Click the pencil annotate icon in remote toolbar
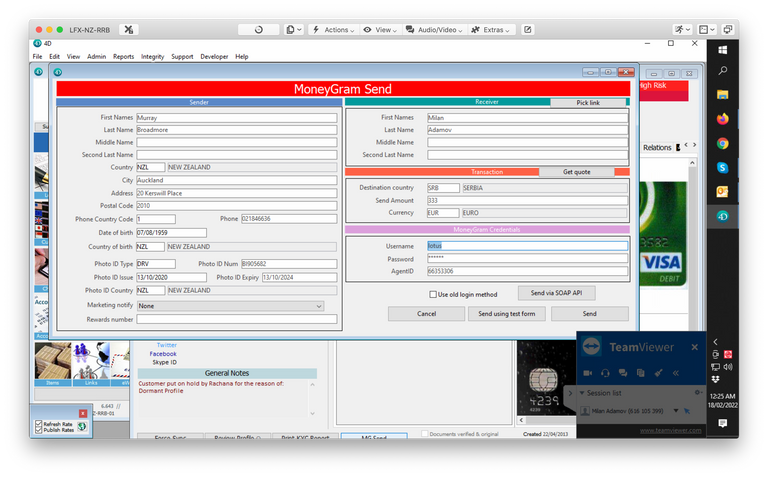Viewport: 768px width, 477px height. 528,29
